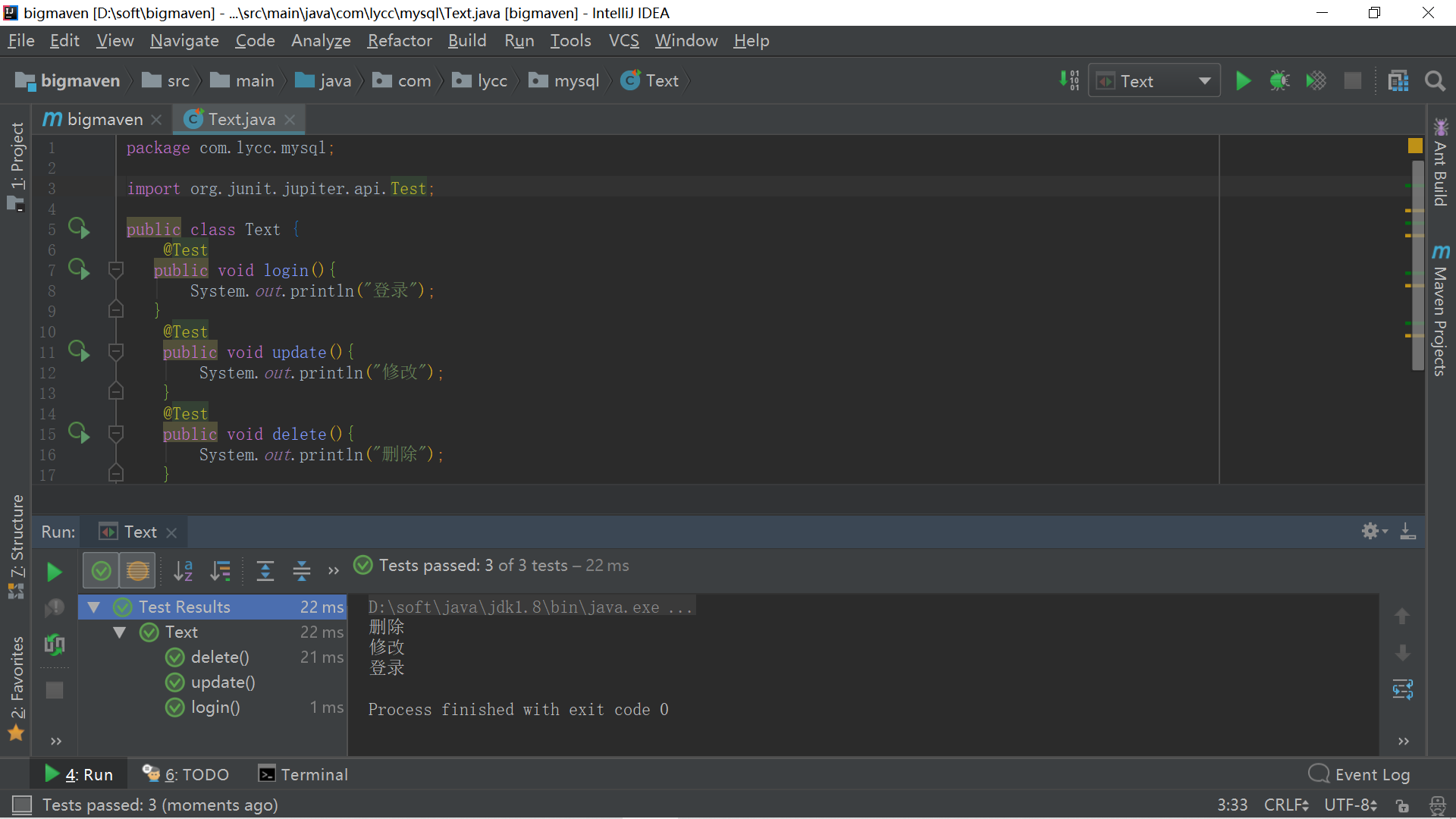Open the Event Log panel
Image resolution: width=1456 pixels, height=819 pixels.
pyautogui.click(x=1359, y=774)
